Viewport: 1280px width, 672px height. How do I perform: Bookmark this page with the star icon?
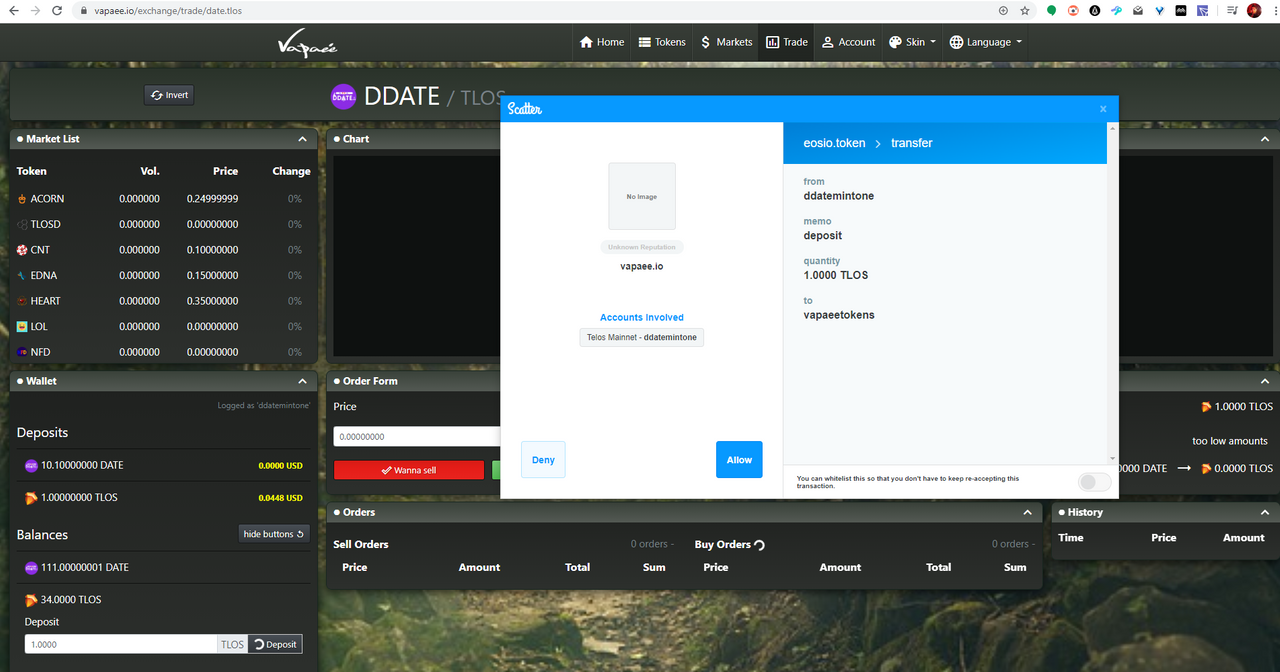click(x=1025, y=10)
